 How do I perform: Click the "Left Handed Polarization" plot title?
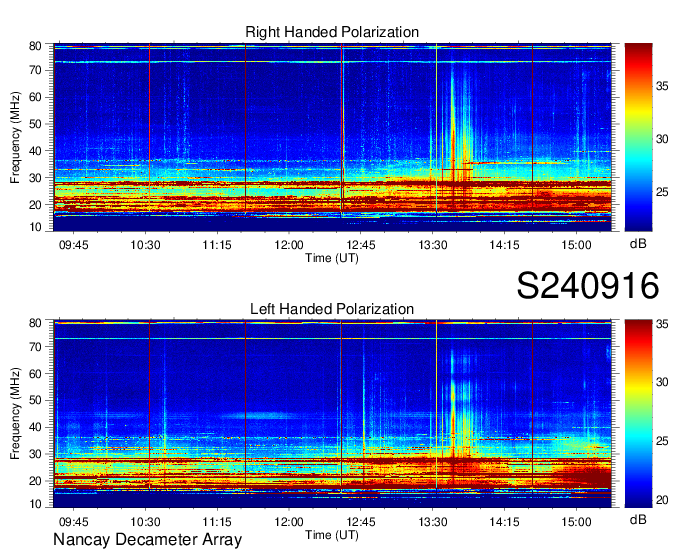[x=332, y=309]
